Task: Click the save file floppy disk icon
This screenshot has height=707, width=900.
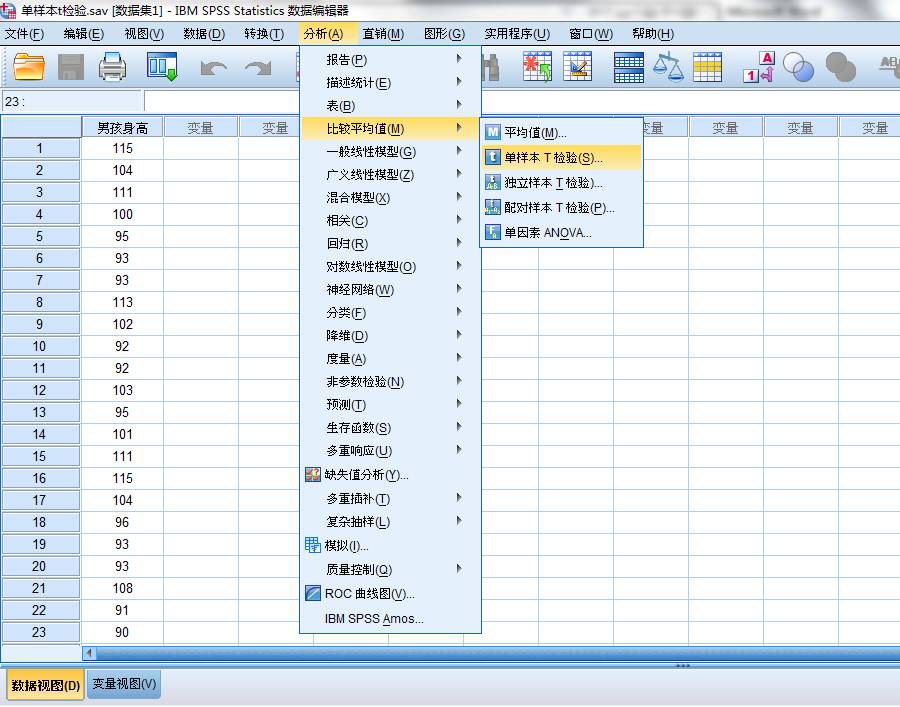Action: click(x=71, y=68)
